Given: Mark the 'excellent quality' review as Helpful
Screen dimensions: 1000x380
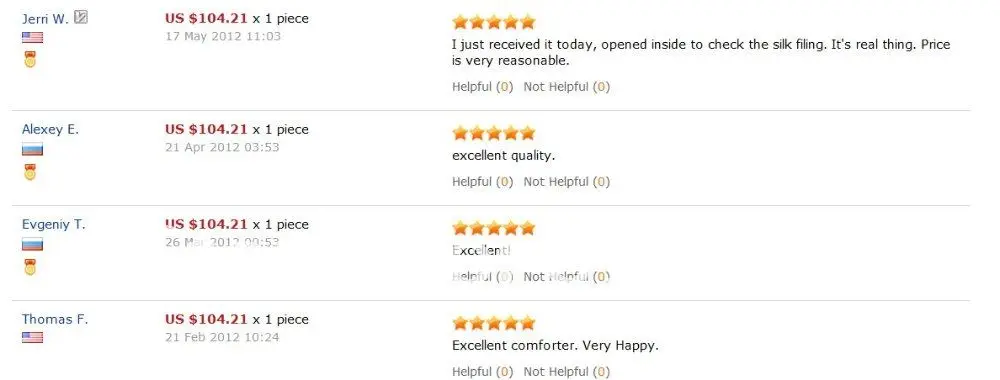Looking at the screenshot, I should point(482,182).
